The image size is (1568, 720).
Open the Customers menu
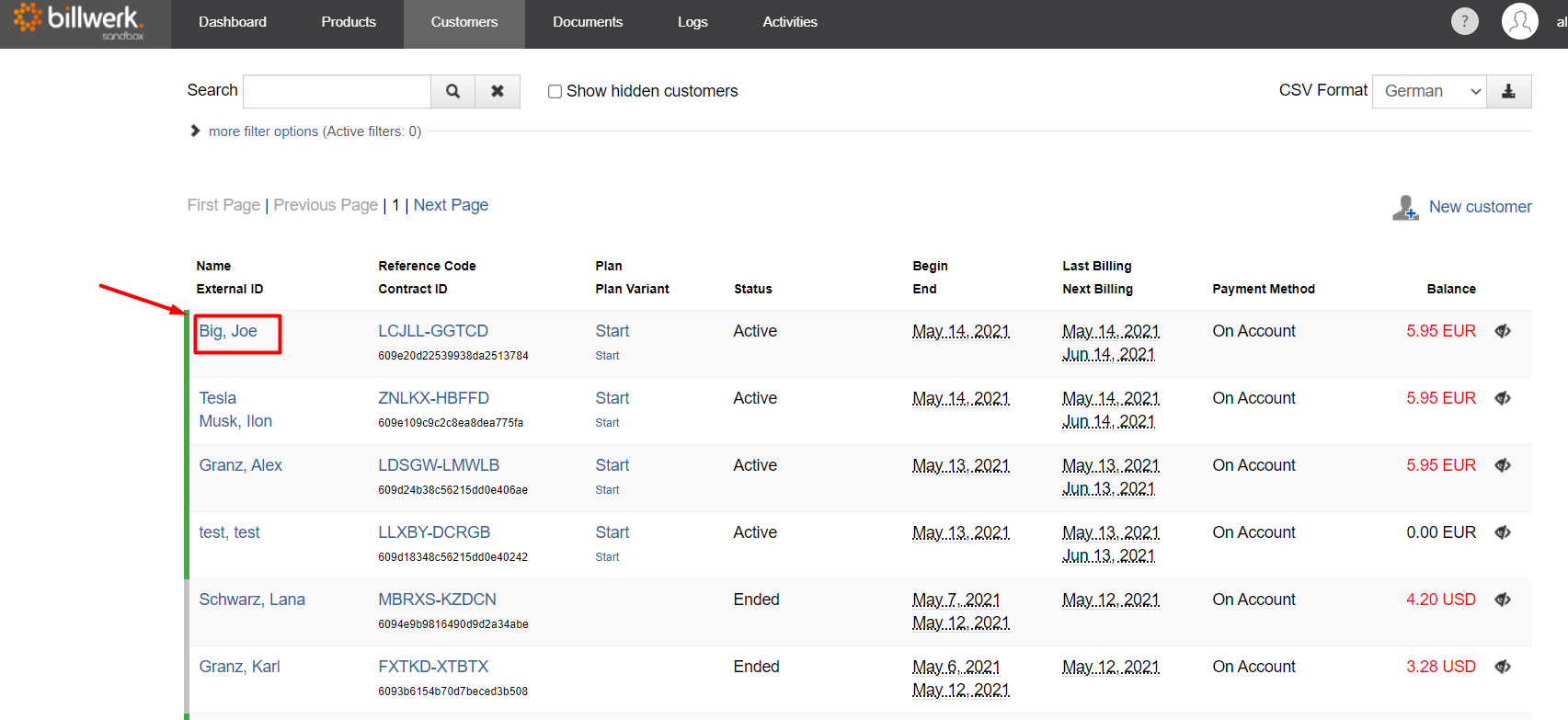coord(464,22)
